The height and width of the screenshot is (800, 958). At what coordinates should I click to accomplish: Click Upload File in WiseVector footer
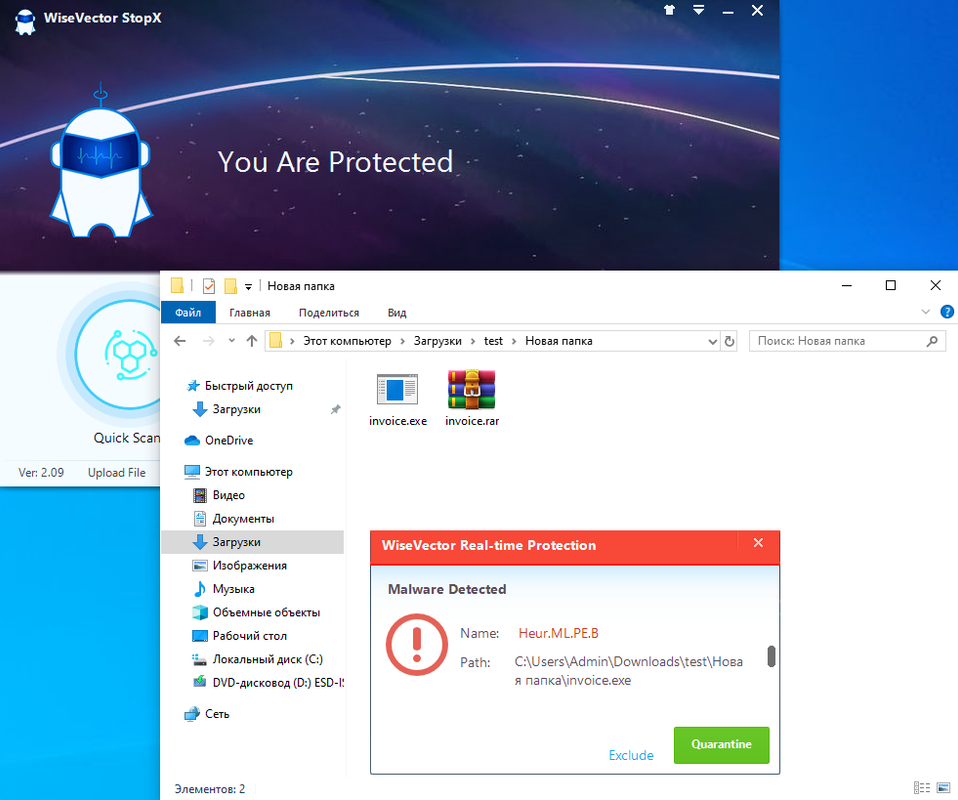coord(117,472)
